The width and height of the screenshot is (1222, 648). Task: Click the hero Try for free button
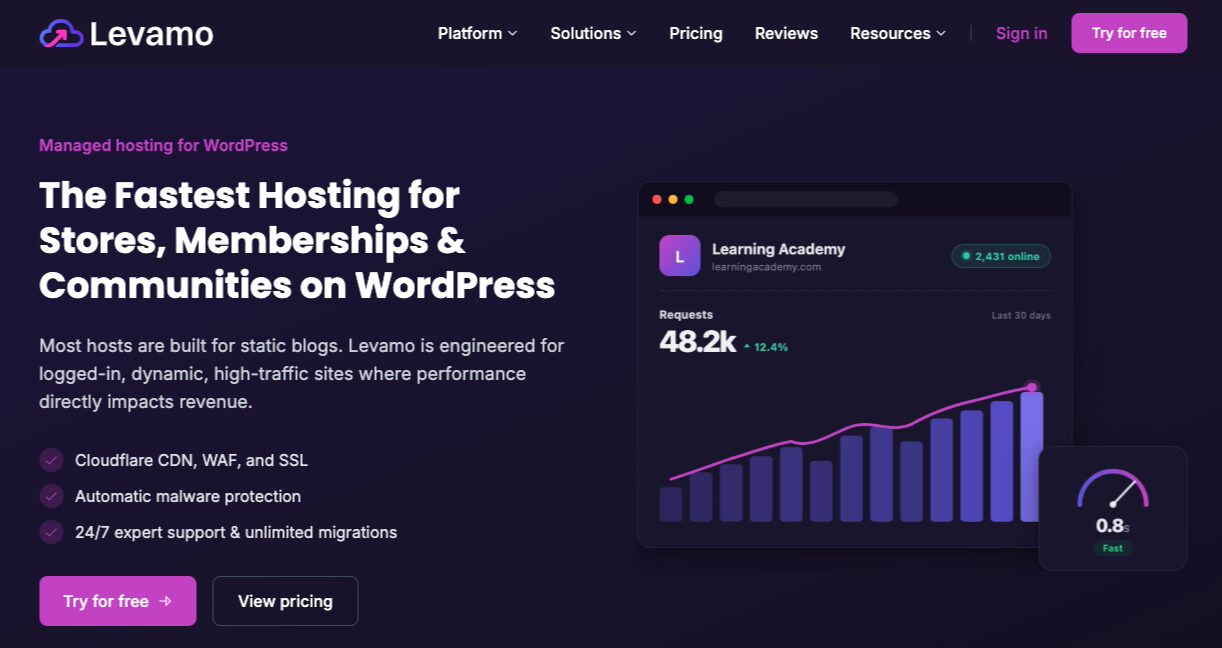pos(118,601)
